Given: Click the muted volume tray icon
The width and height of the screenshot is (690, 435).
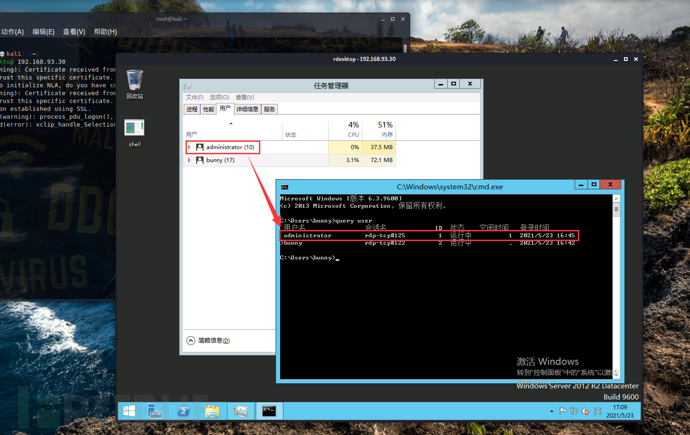Looking at the screenshot, I should (585, 411).
